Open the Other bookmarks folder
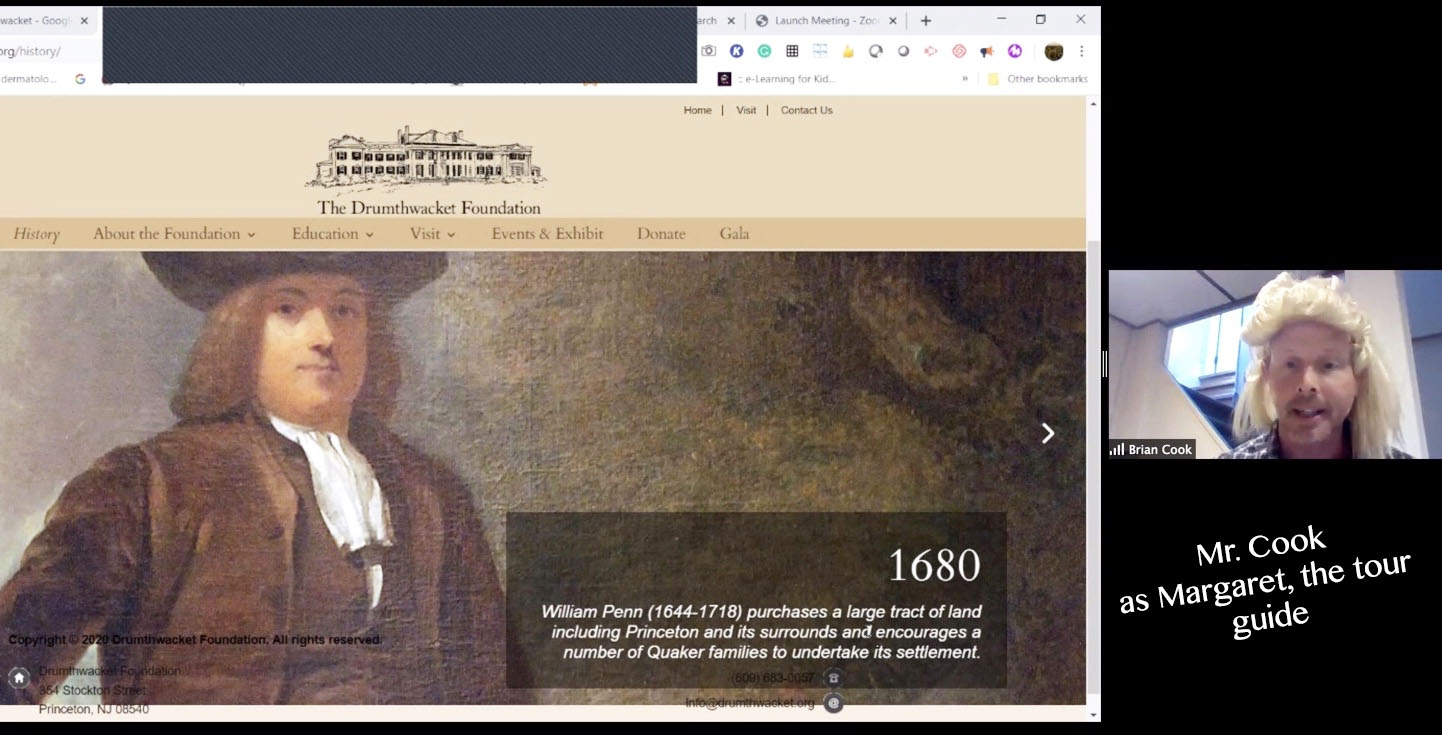Viewport: 1442px width, 735px height. (x=1037, y=79)
